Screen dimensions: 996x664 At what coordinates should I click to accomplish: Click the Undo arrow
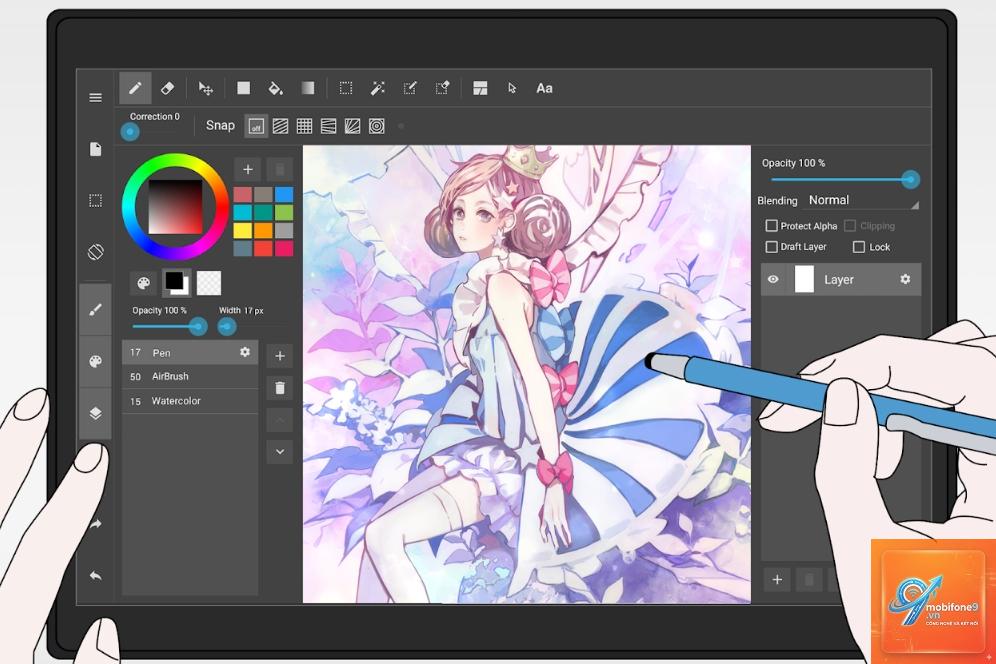click(95, 576)
